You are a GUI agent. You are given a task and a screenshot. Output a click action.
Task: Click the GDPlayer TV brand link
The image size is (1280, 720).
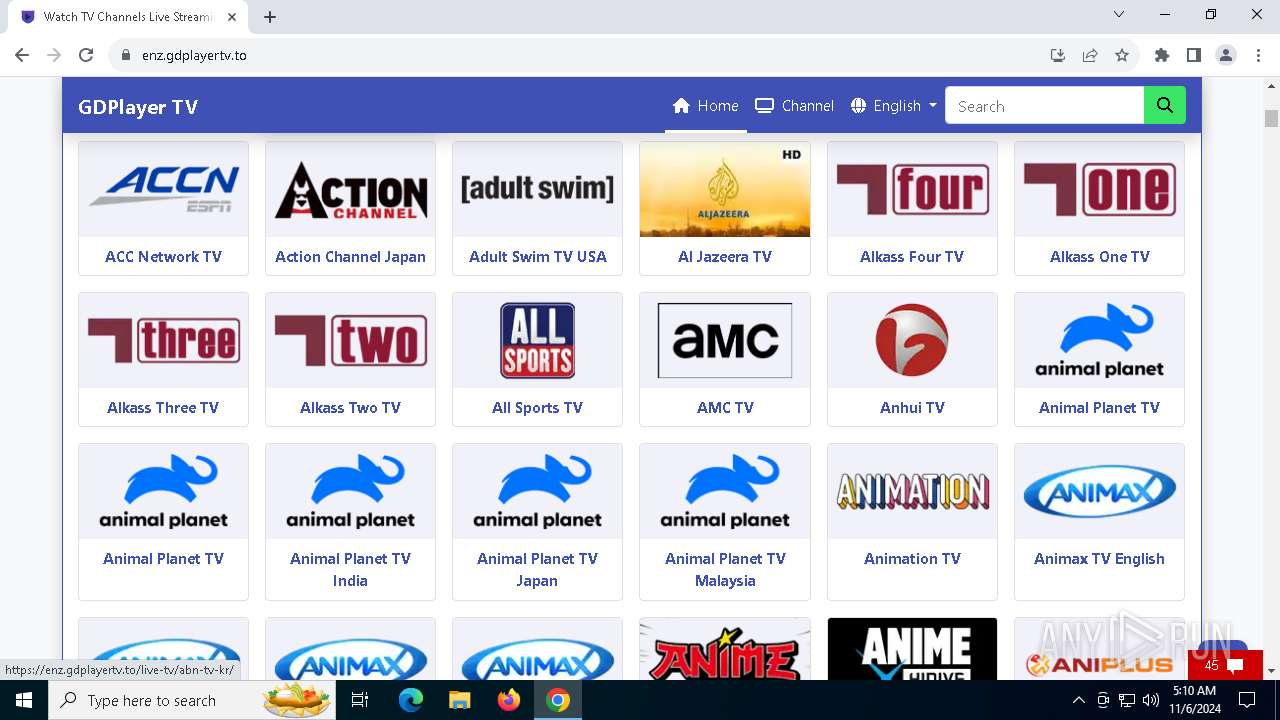coord(138,107)
